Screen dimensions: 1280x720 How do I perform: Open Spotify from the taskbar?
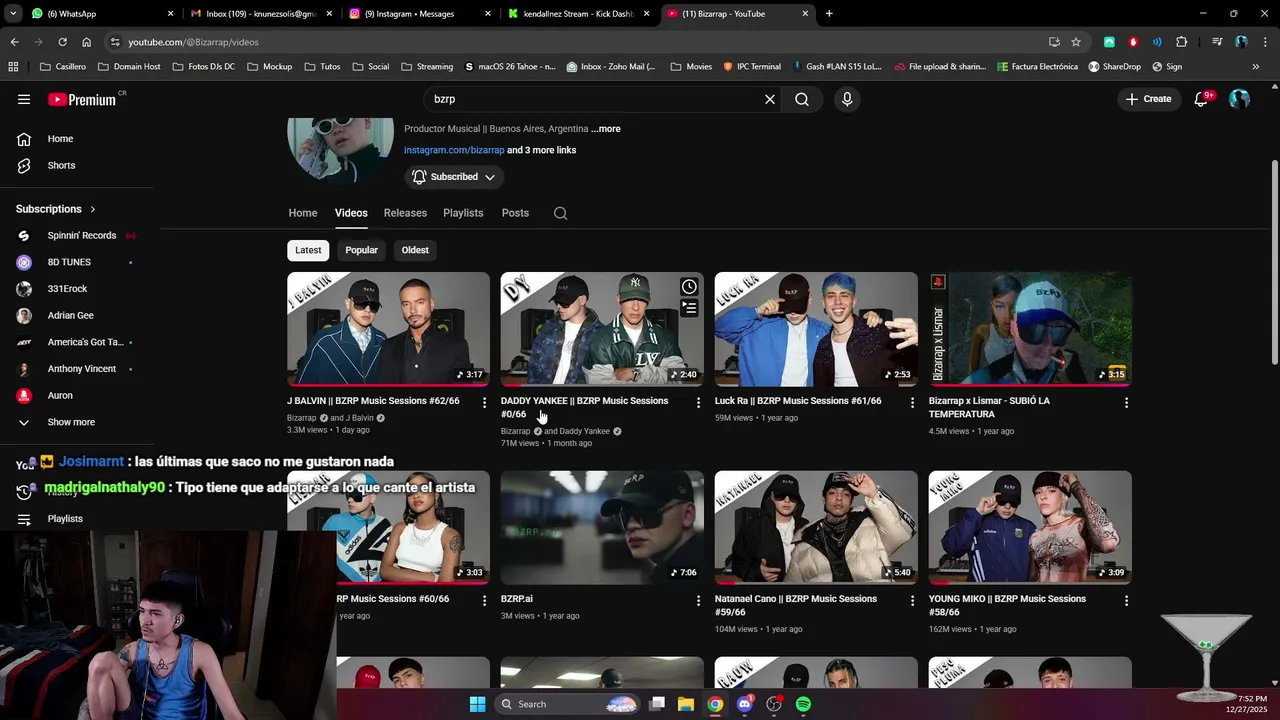[803, 704]
